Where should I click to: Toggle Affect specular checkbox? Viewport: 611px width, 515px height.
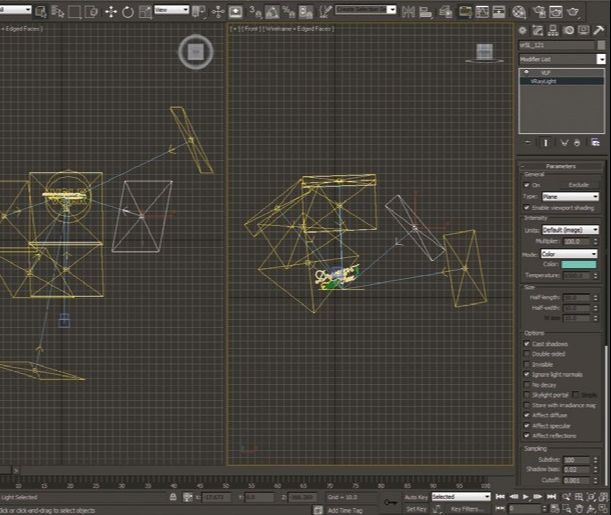pos(527,425)
